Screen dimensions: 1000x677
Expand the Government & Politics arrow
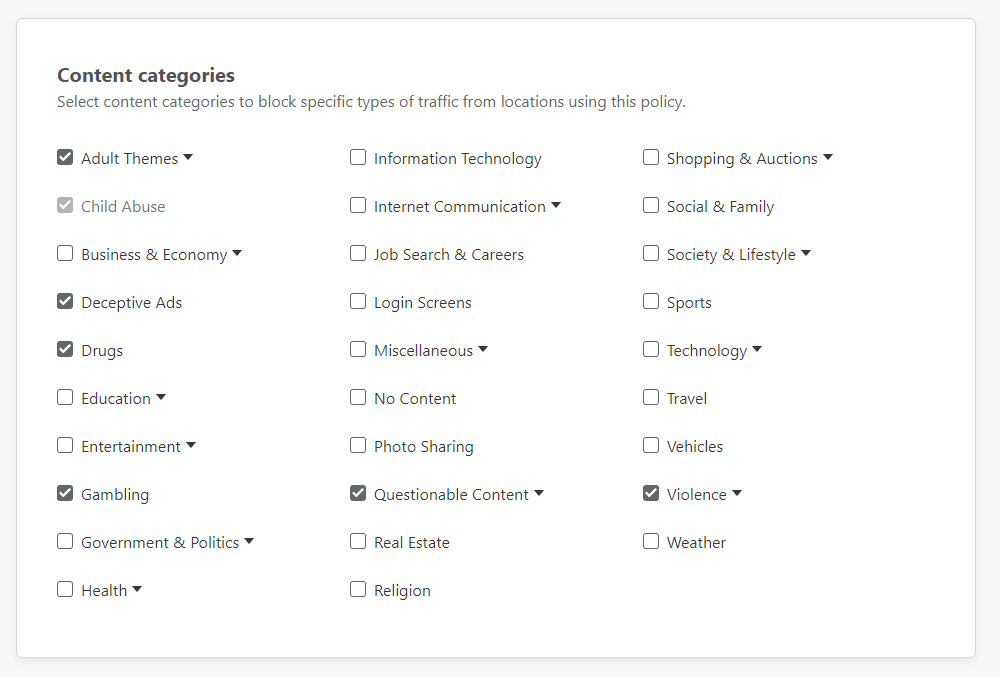249,541
